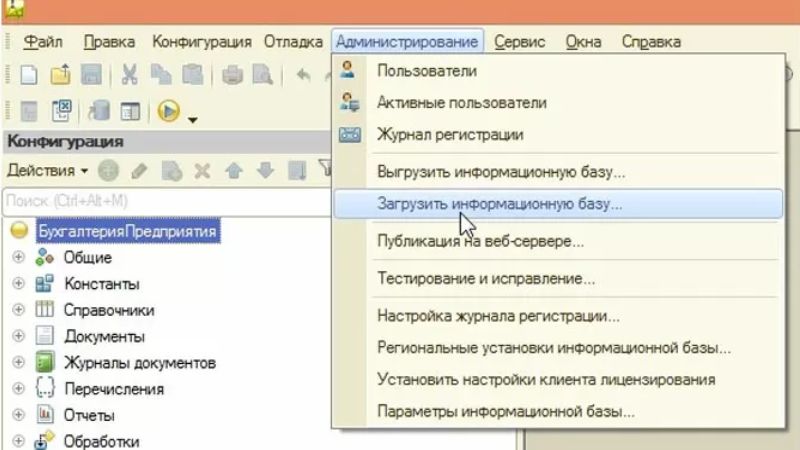
Task: Click the database configuration cylinder icon
Action: pyautogui.click(x=99, y=111)
